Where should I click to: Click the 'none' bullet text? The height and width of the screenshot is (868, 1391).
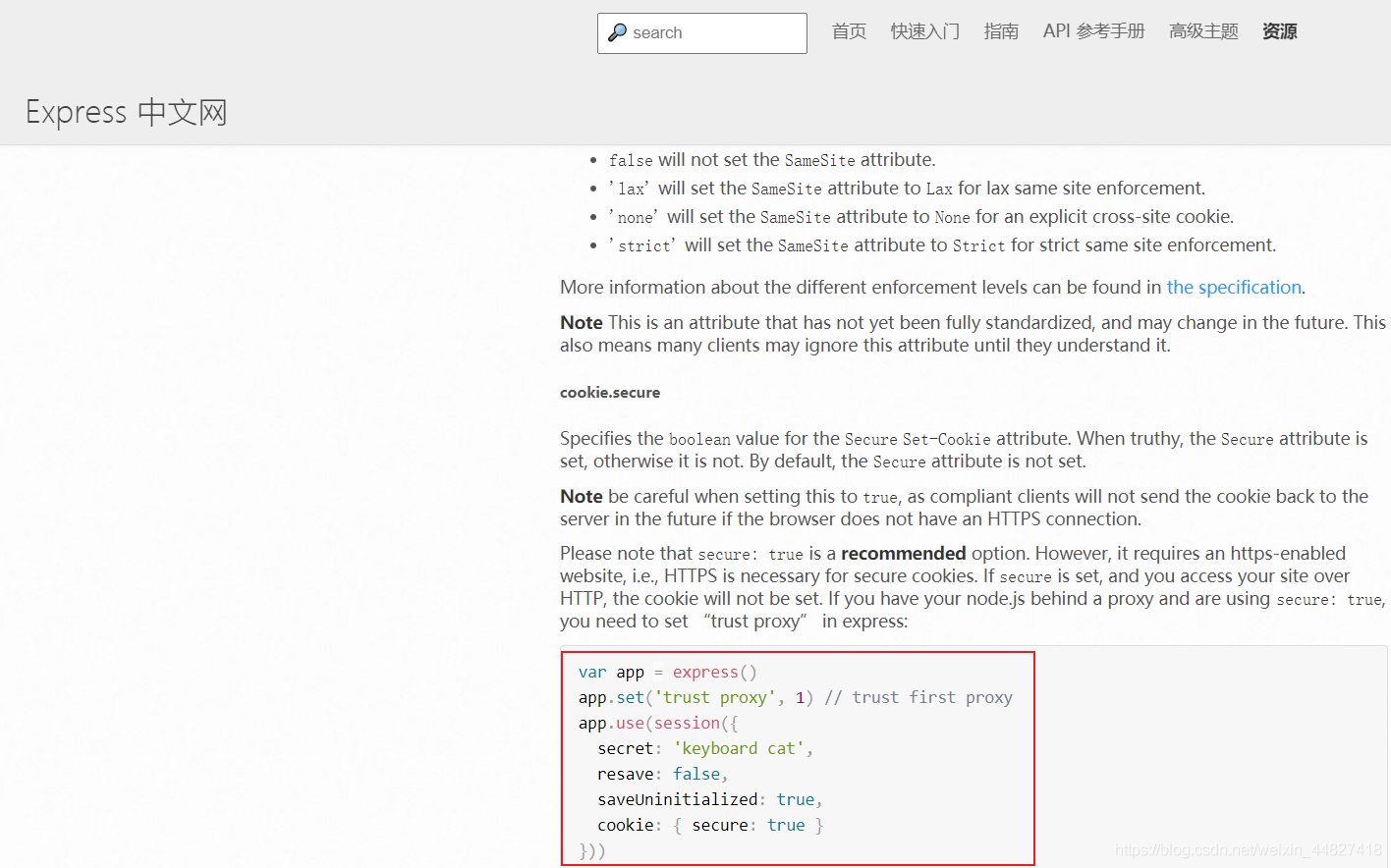pyautogui.click(x=921, y=216)
